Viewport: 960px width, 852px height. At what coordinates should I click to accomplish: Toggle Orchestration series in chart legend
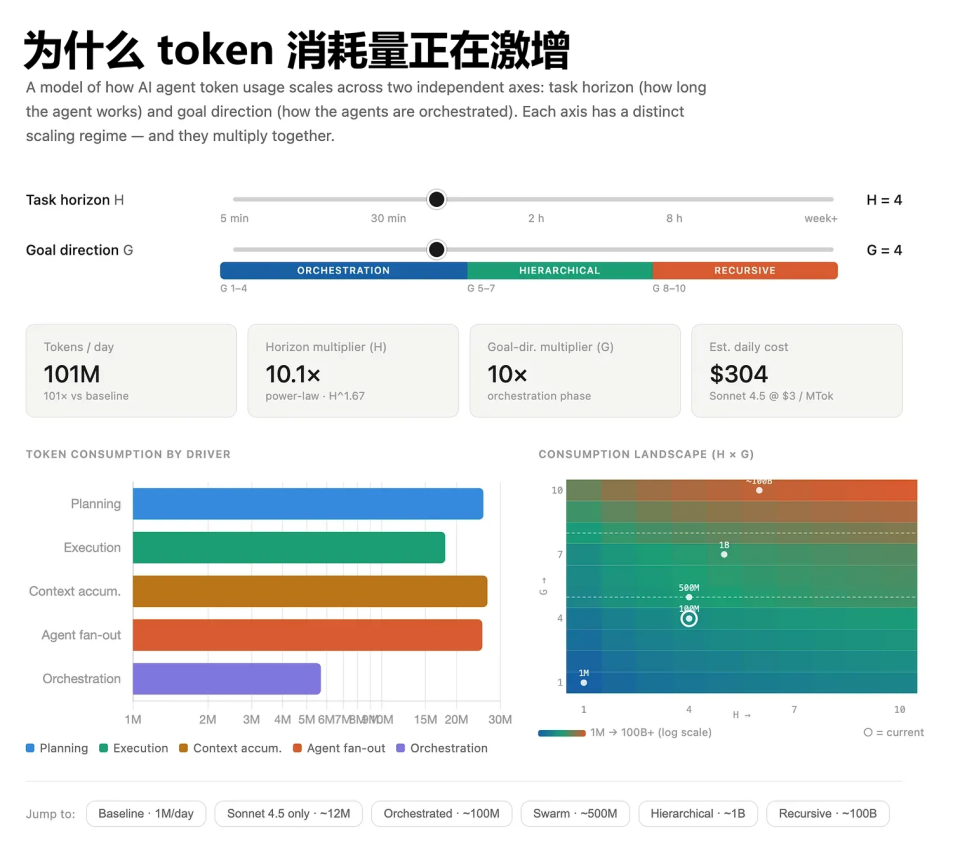point(442,748)
